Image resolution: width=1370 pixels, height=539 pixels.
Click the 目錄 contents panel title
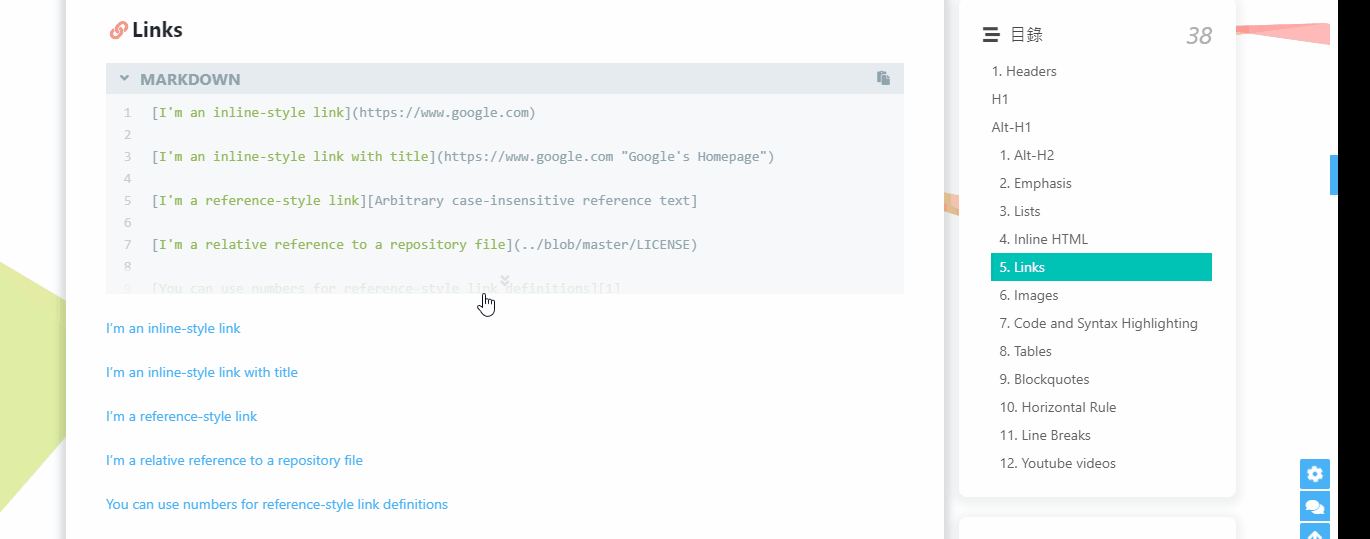1026,35
